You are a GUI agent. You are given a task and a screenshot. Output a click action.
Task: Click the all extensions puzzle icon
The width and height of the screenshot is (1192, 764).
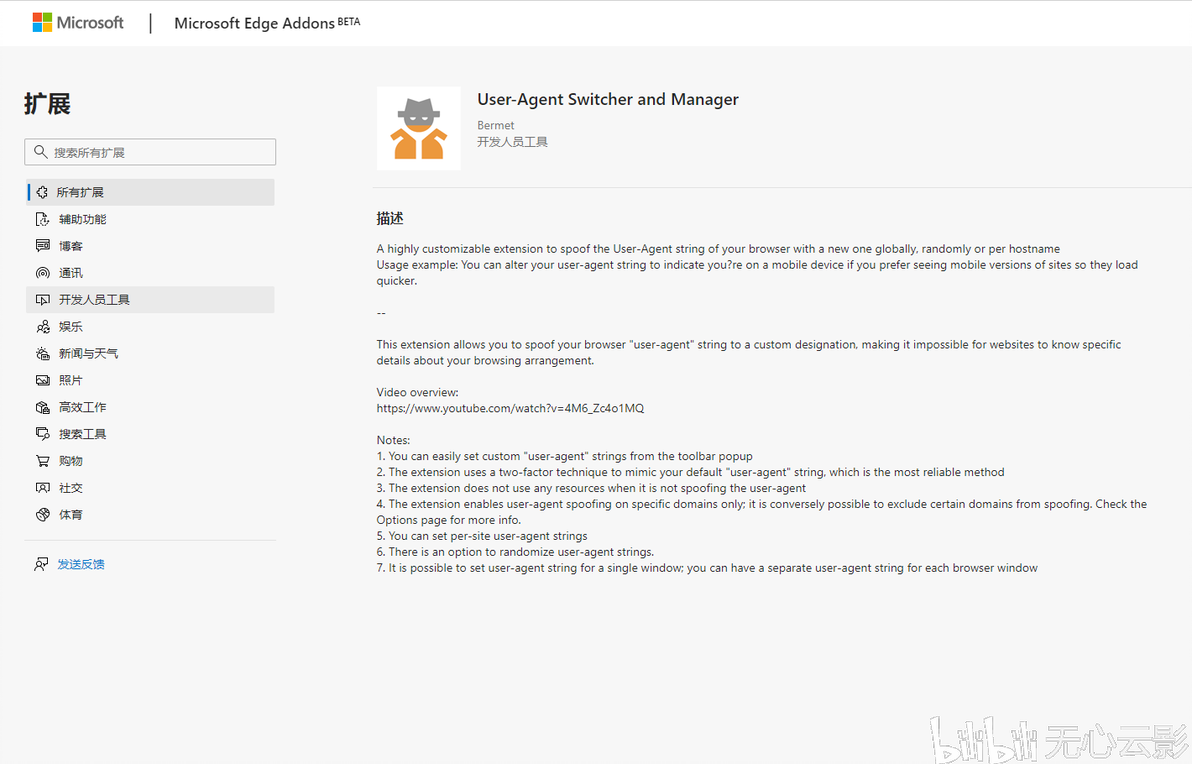[x=42, y=192]
